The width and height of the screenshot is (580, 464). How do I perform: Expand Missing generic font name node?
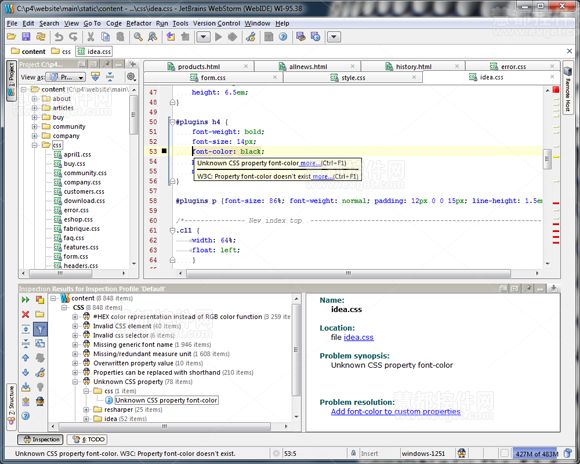tap(75, 344)
